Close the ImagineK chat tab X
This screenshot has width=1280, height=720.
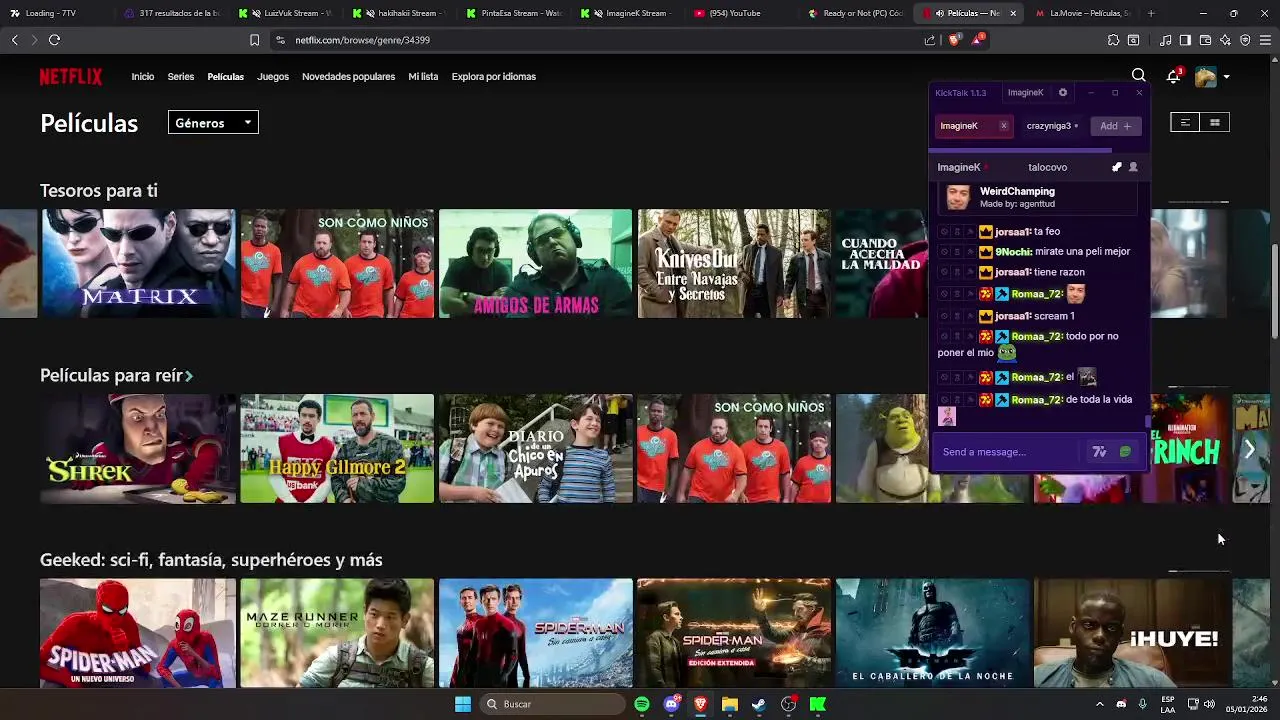coord(1003,126)
